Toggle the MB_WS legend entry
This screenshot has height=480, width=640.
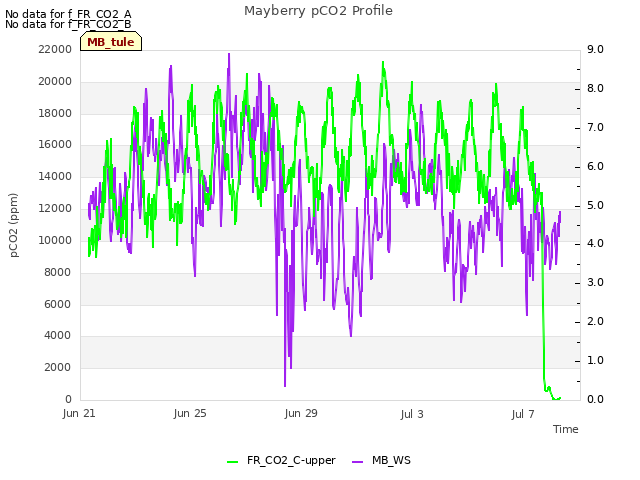click(381, 461)
